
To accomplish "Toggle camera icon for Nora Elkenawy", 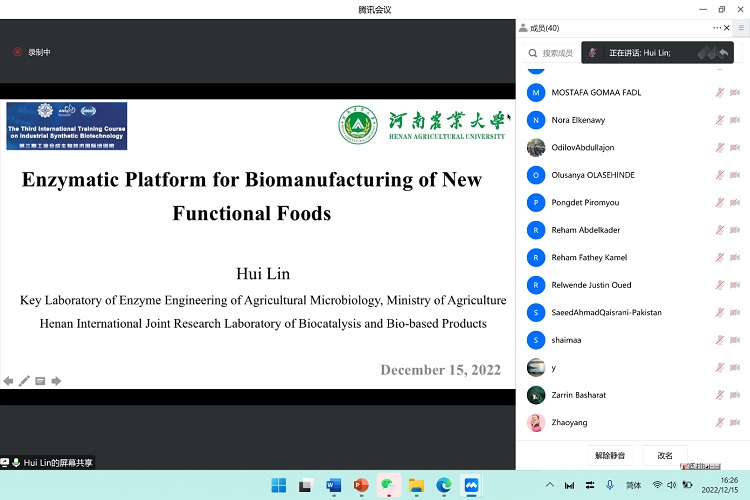I will [736, 120].
